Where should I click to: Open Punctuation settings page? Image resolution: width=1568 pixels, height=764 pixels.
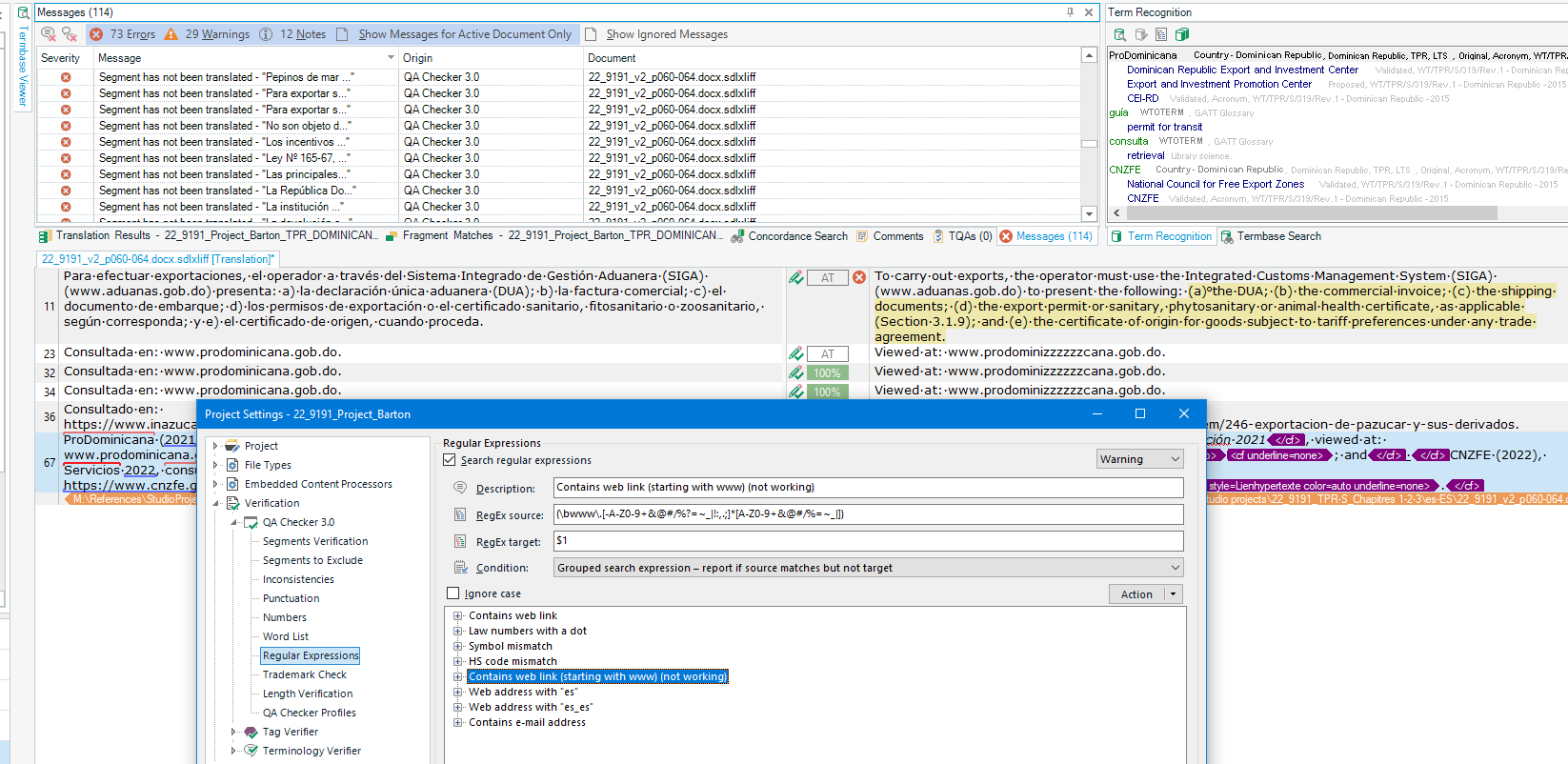pyautogui.click(x=291, y=598)
